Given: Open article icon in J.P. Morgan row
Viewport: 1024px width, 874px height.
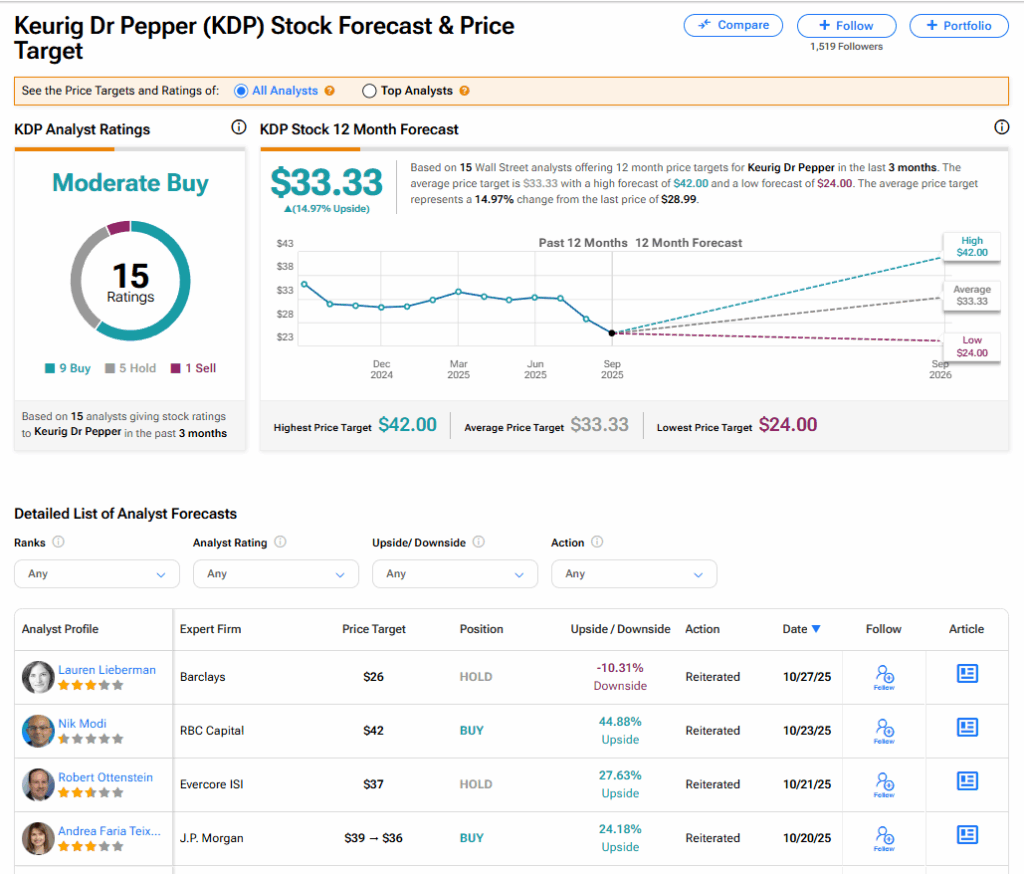Looking at the screenshot, I should click(x=967, y=834).
